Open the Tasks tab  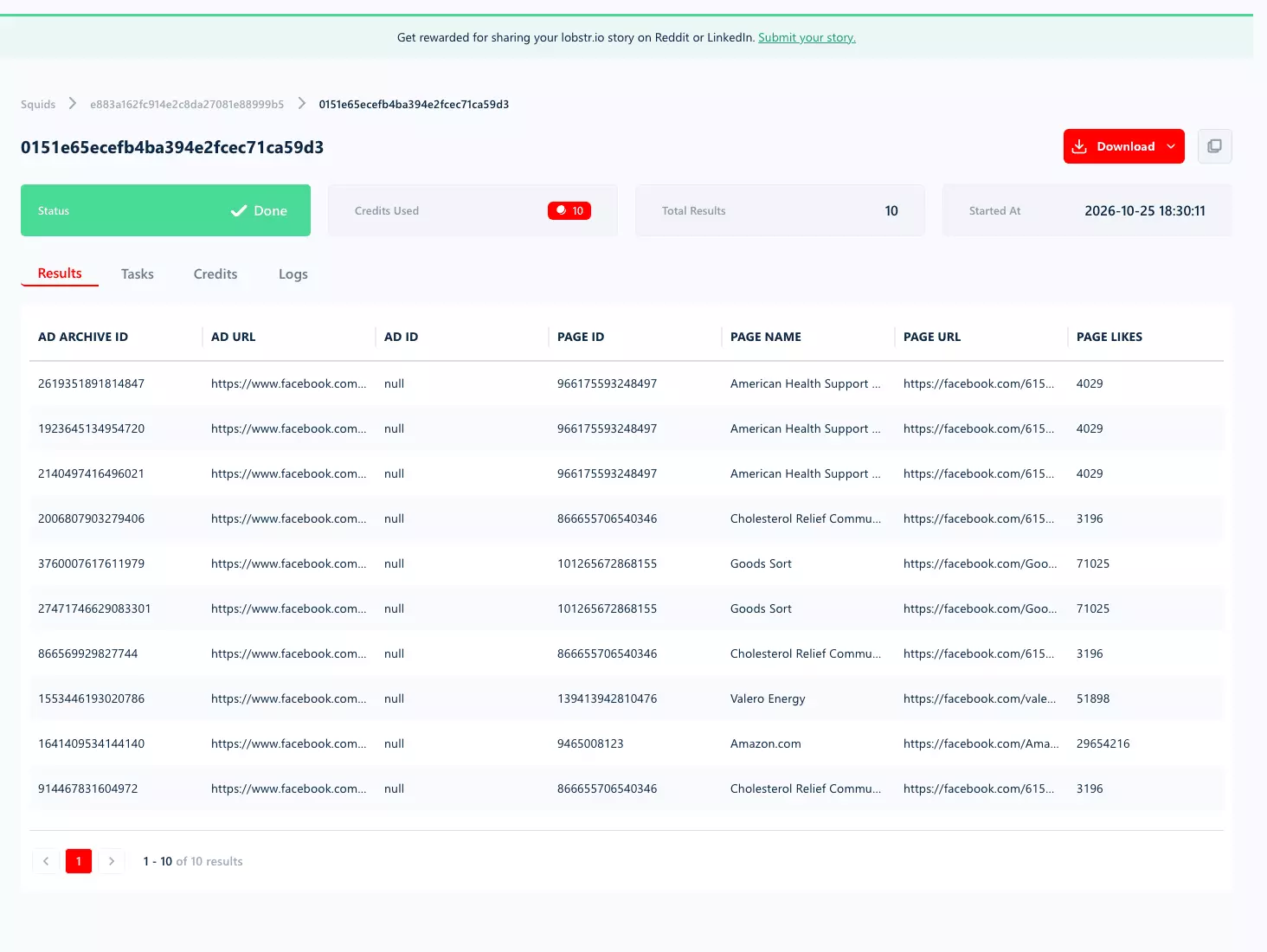click(138, 274)
